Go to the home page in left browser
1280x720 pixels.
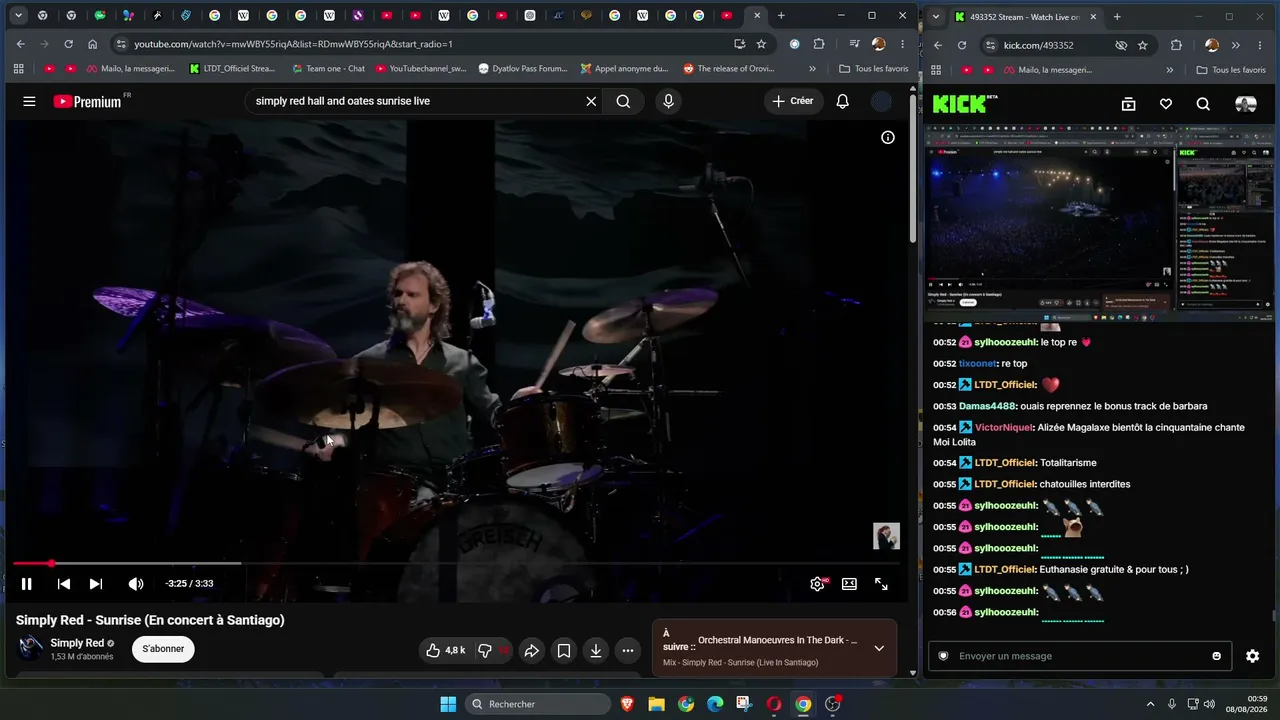(x=92, y=44)
